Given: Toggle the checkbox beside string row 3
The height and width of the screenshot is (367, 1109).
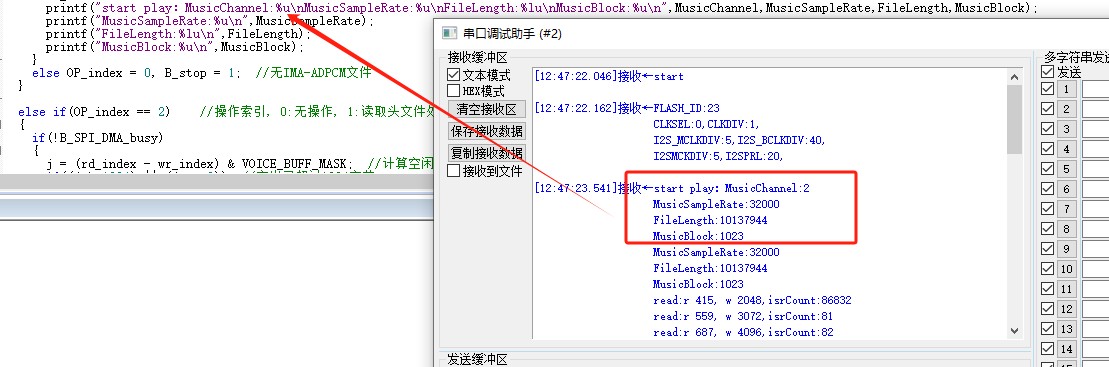Looking at the screenshot, I should pyautogui.click(x=1047, y=129).
